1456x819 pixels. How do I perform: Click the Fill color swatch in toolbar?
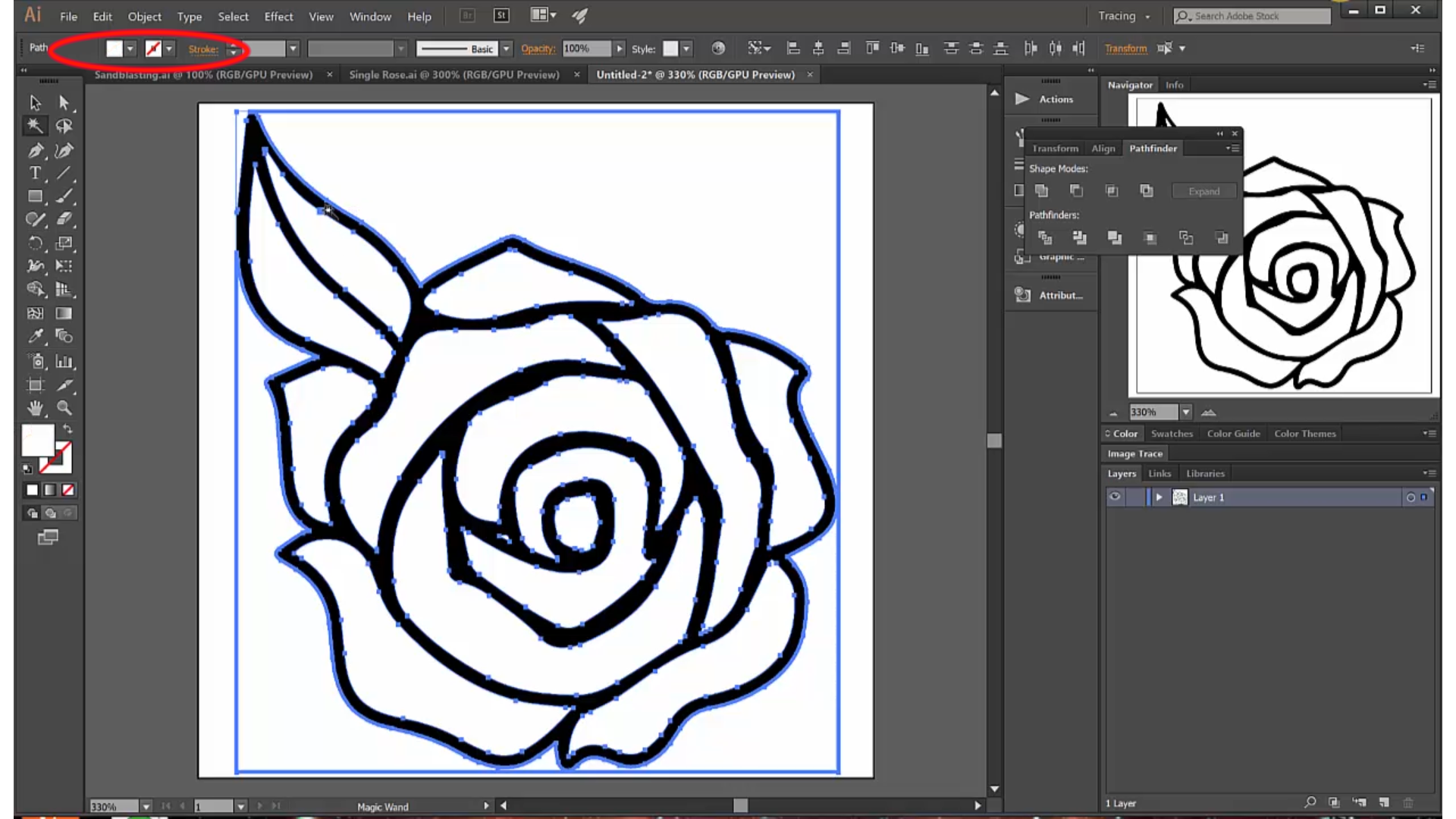[x=38, y=440]
